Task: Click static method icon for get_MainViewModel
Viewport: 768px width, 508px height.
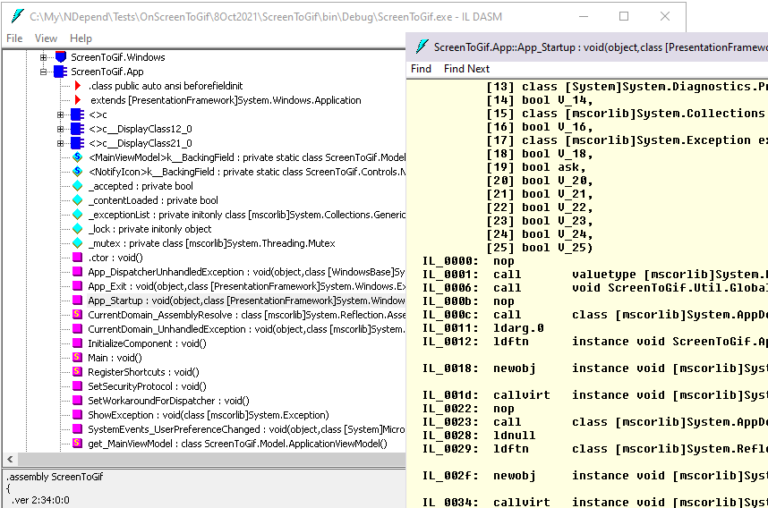Action: pyautogui.click(x=77, y=443)
